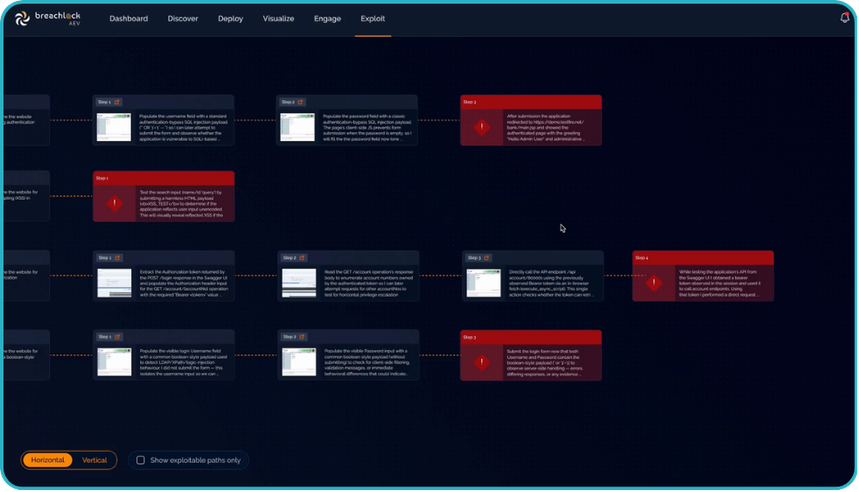Open link icon on Directly call API endpoint Step 3
This screenshot has height=492, width=859.
tap(486, 258)
